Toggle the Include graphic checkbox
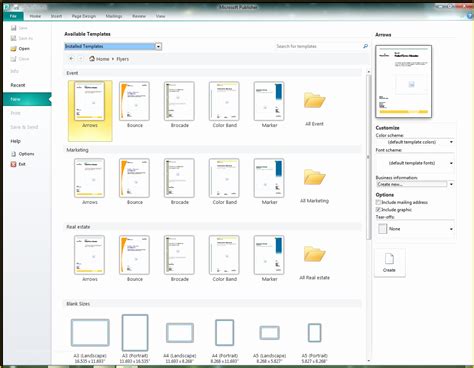 378,210
